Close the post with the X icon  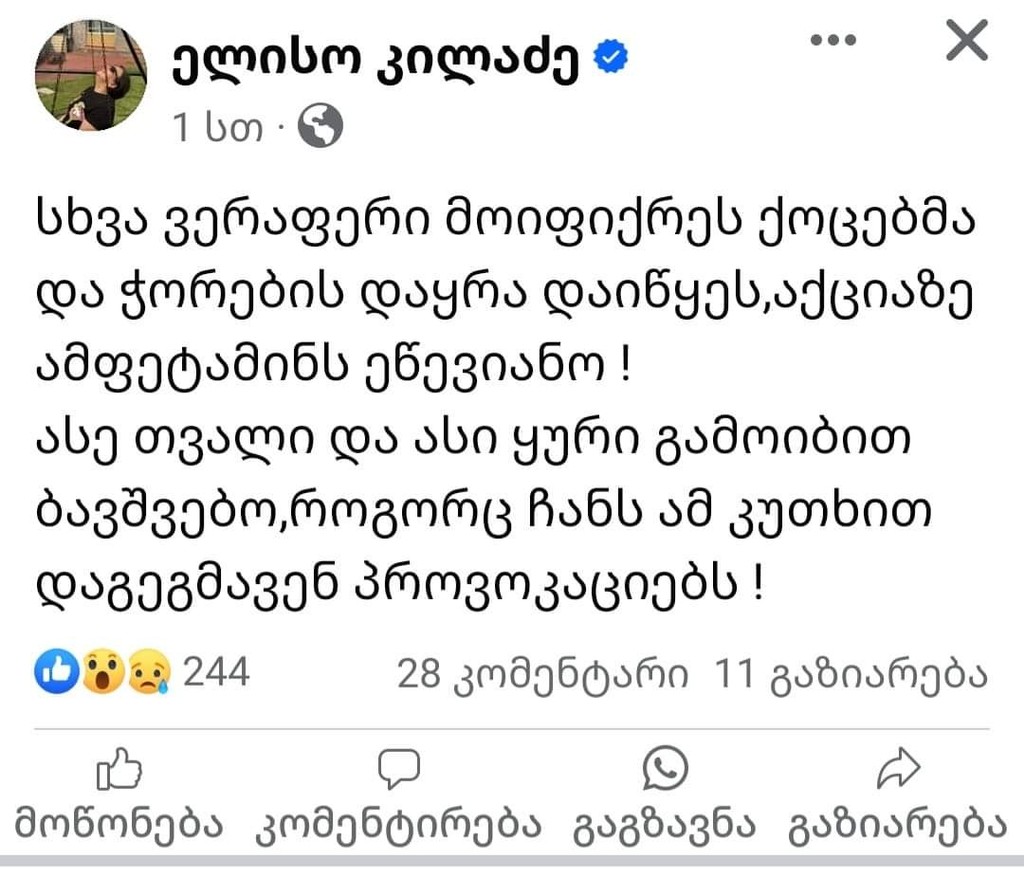[966, 41]
